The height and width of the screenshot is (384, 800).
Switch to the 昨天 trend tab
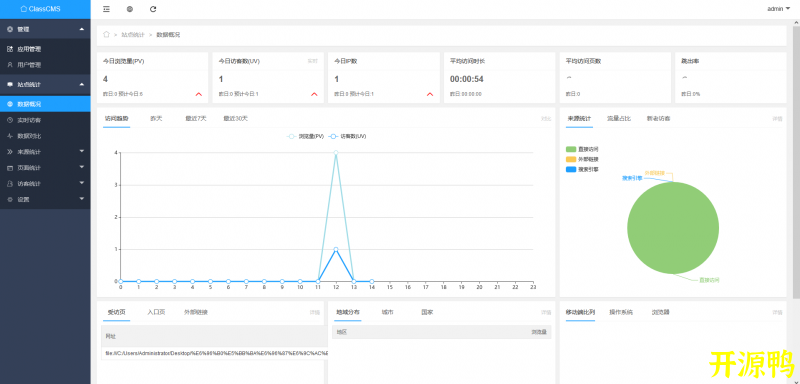coord(156,118)
